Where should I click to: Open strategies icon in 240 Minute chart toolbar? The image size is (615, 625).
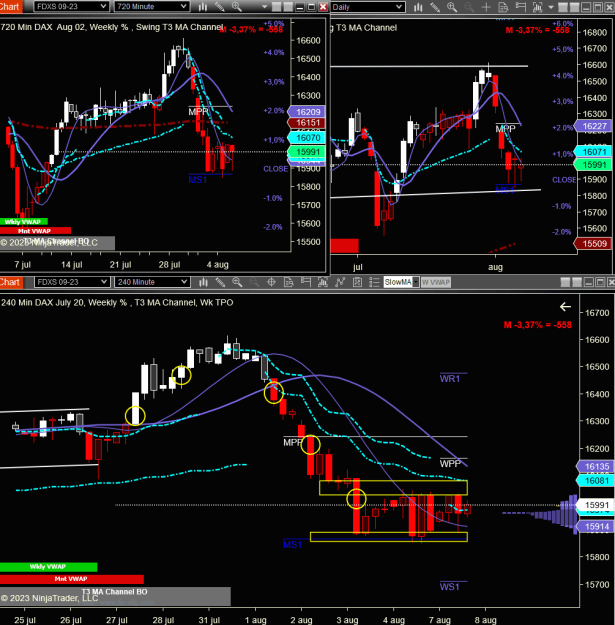click(340, 282)
